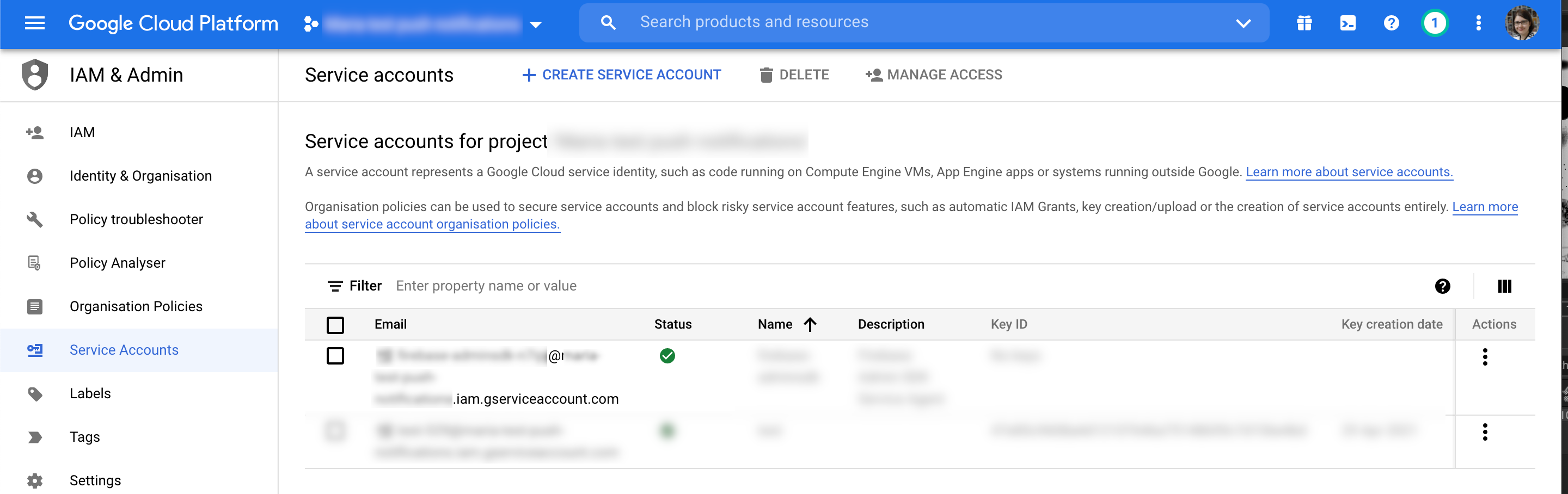The height and width of the screenshot is (494, 1568).
Task: Click the Tags arrow-shaped icon
Action: [x=35, y=437]
